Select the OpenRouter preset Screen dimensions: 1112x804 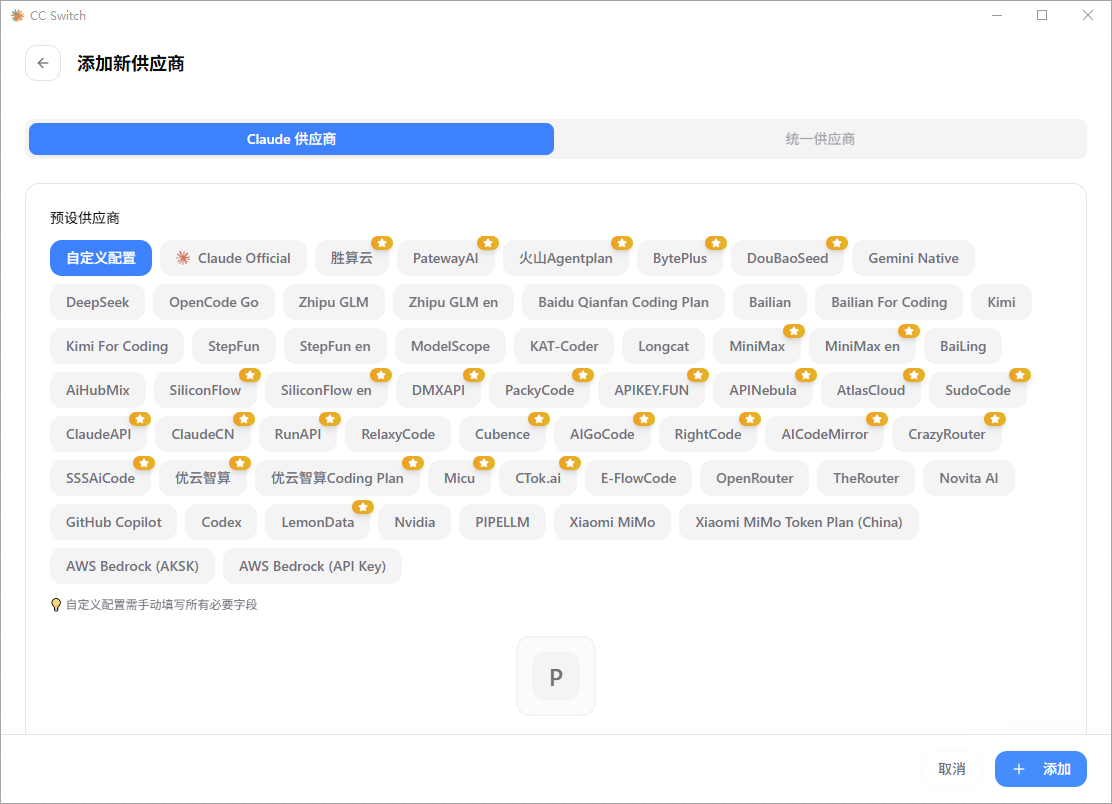coord(755,478)
